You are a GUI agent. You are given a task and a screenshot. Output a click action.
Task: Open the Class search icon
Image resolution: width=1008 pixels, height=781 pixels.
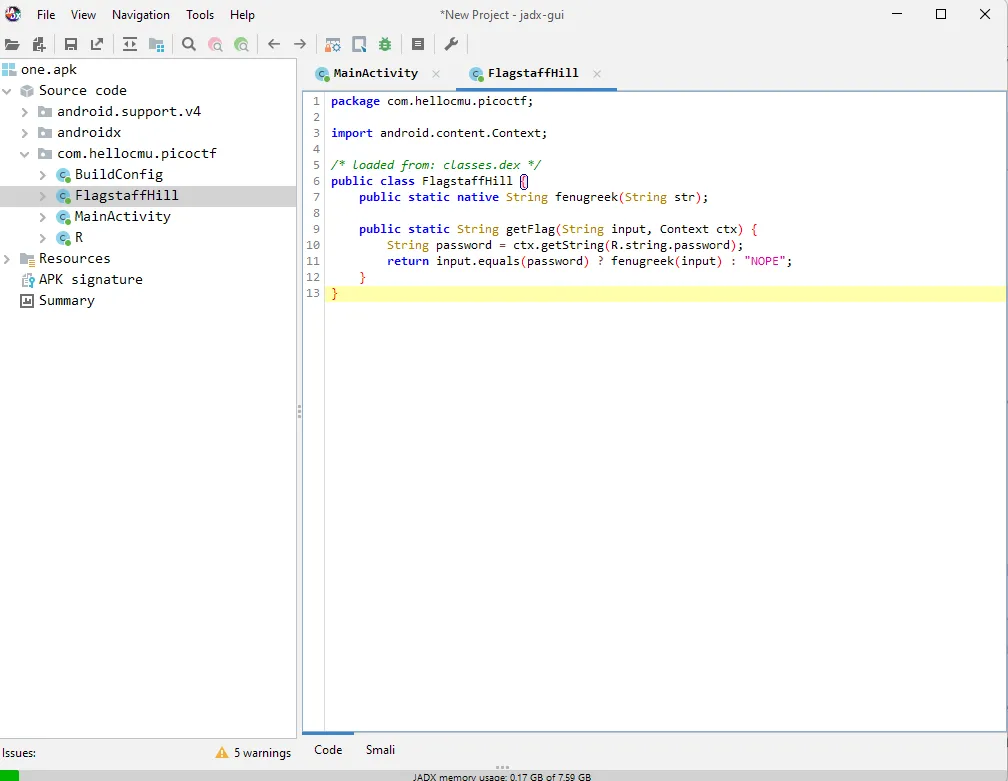(215, 44)
